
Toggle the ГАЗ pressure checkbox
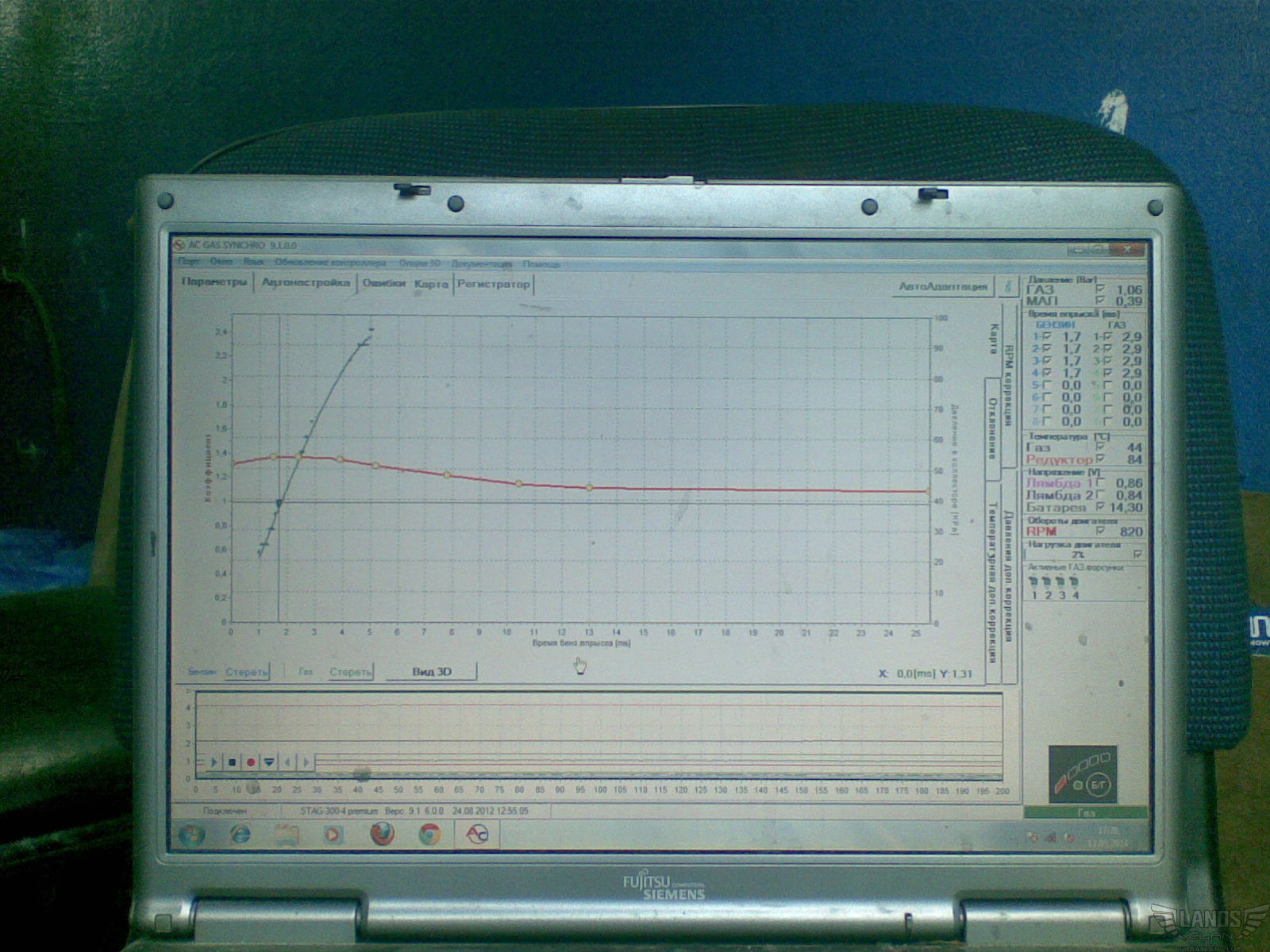1099,290
